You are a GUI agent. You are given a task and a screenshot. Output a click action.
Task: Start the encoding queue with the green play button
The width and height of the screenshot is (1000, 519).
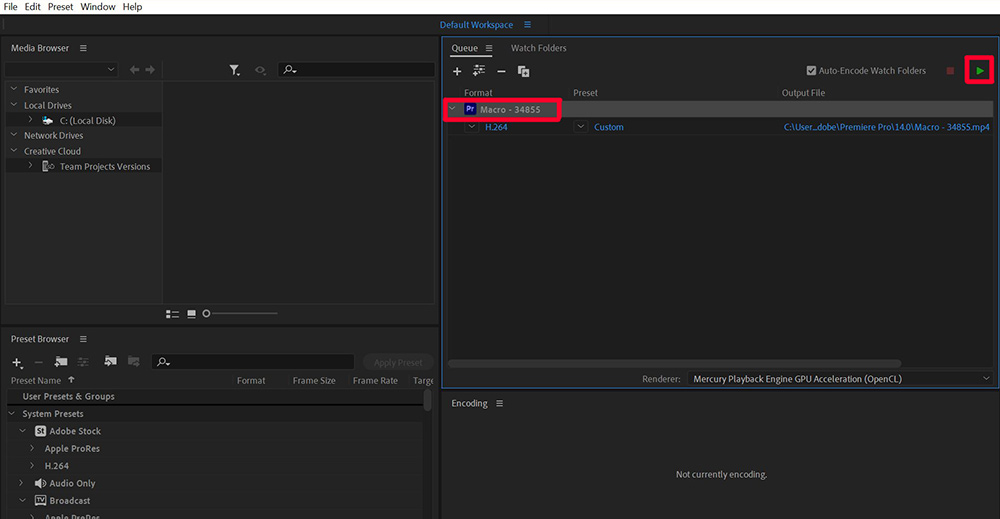click(980, 71)
